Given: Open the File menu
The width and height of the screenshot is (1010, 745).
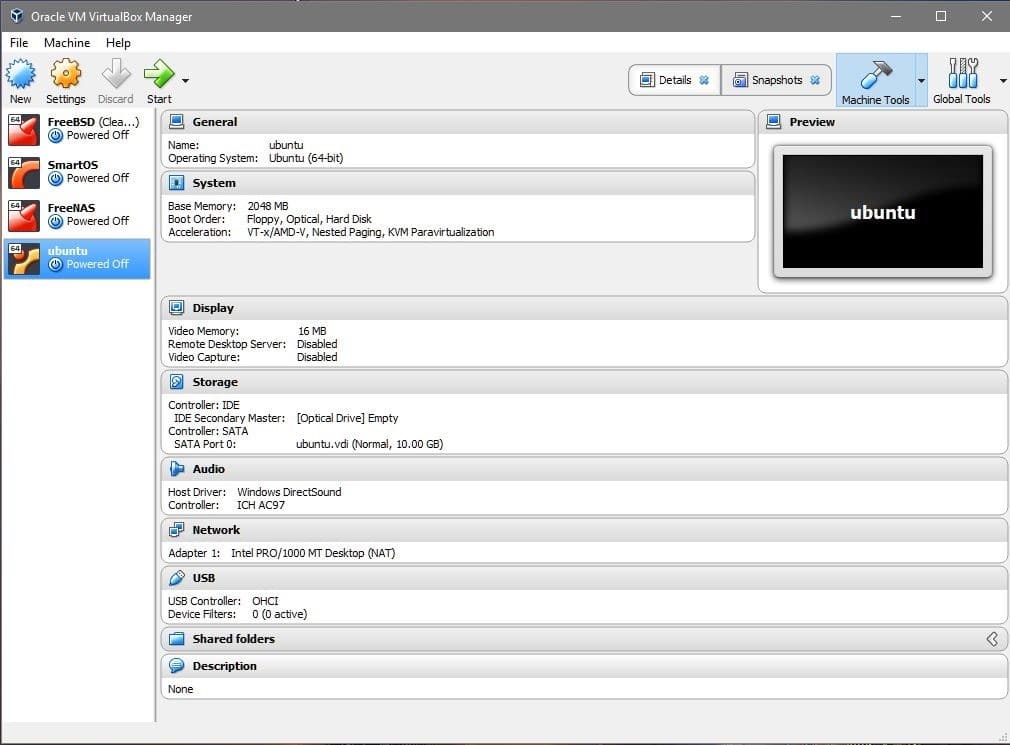Looking at the screenshot, I should point(18,43).
